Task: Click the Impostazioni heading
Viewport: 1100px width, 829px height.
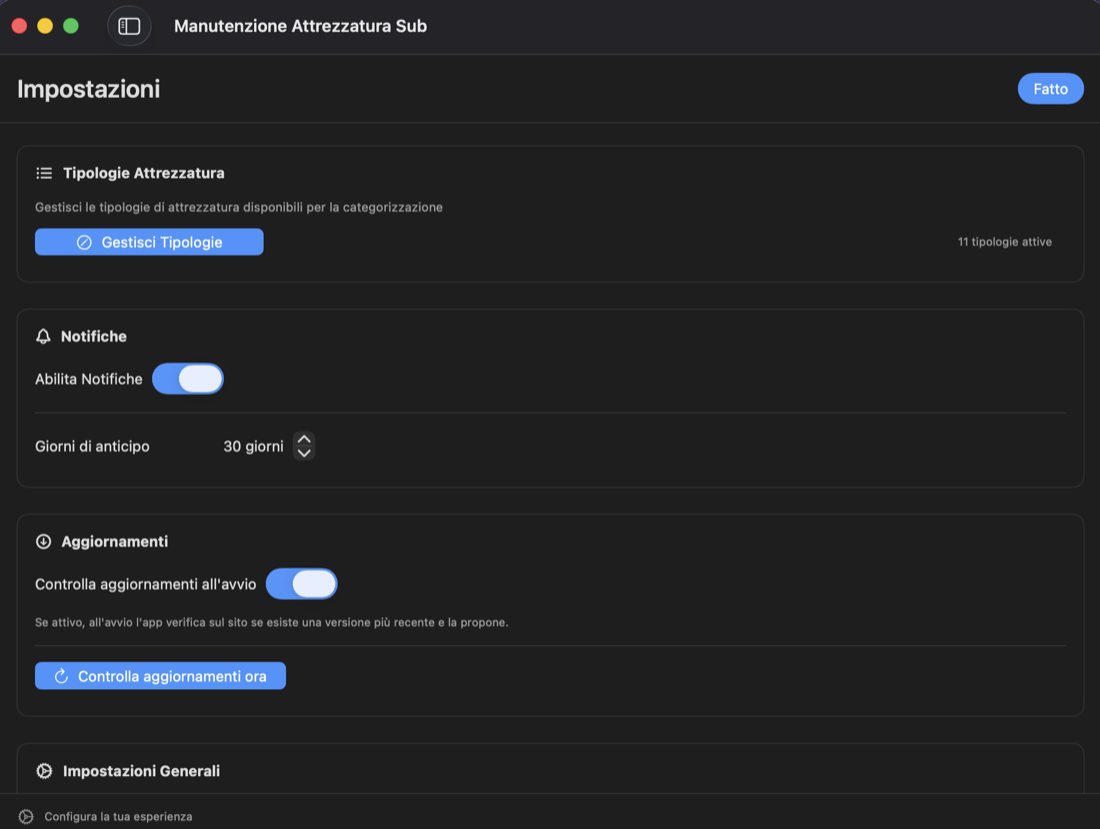Action: coord(88,89)
